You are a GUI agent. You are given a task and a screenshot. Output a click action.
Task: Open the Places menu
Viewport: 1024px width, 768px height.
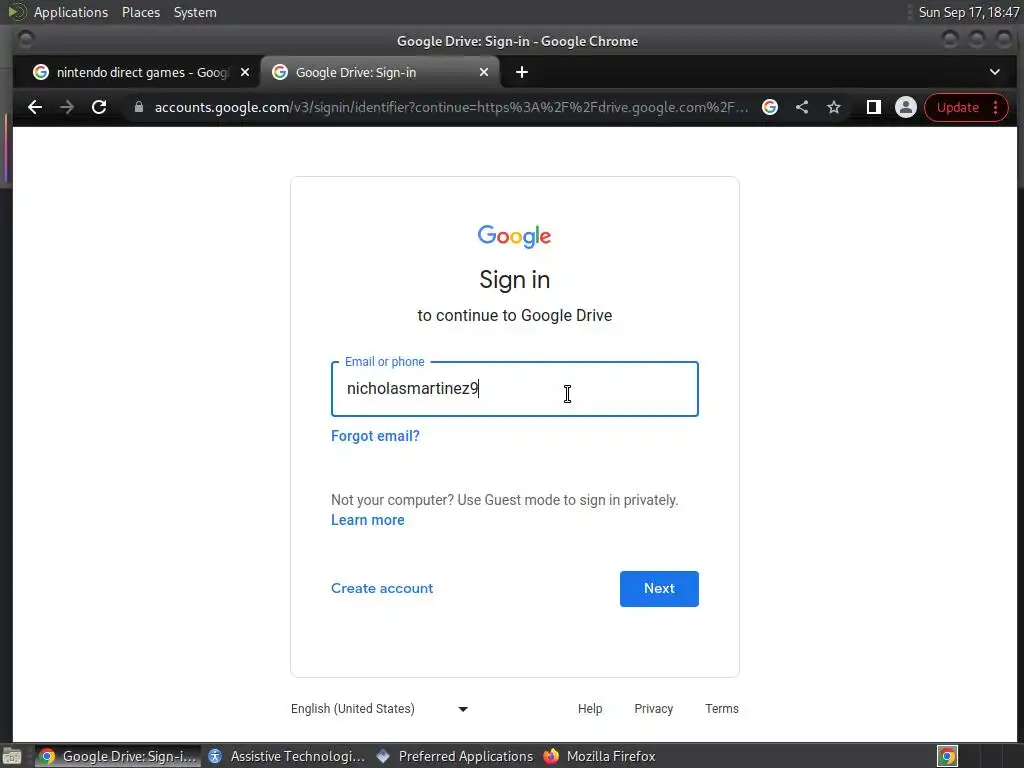pos(141,12)
